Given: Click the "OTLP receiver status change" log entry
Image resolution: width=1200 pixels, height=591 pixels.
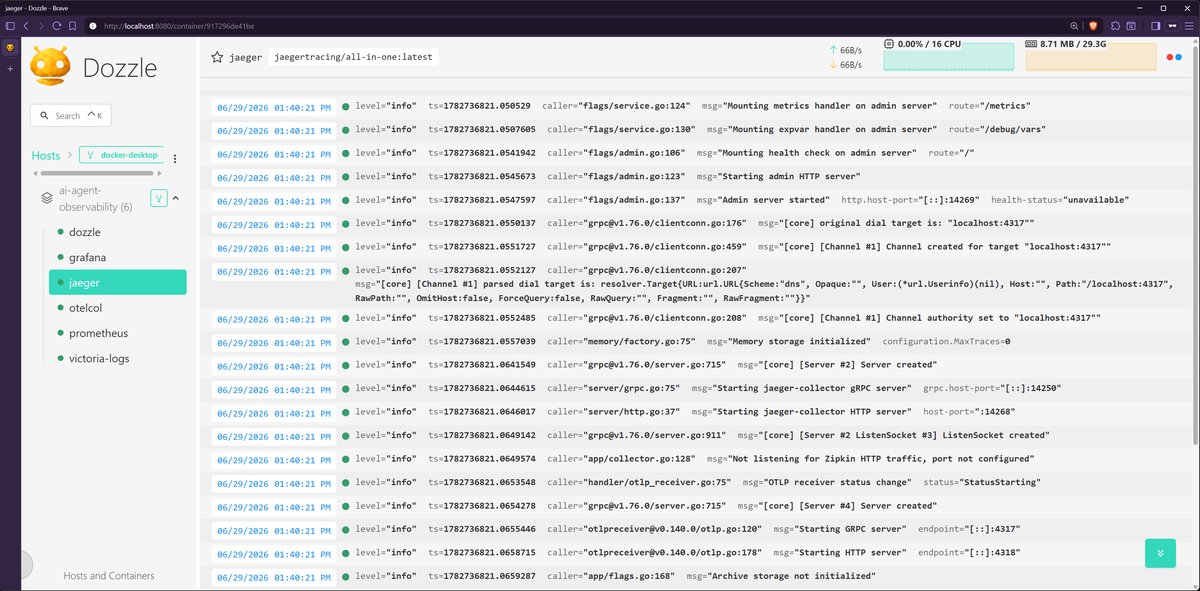Looking at the screenshot, I should coord(825,482).
